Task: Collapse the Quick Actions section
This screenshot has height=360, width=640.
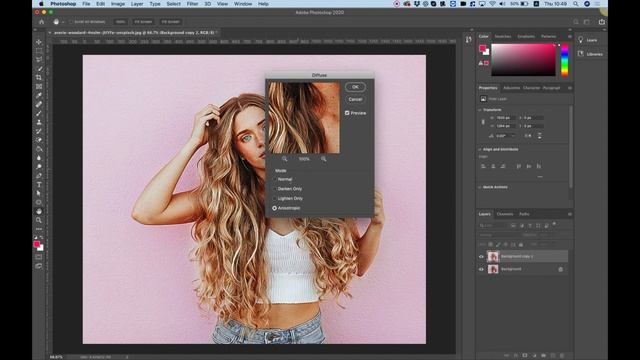Action: [480, 187]
